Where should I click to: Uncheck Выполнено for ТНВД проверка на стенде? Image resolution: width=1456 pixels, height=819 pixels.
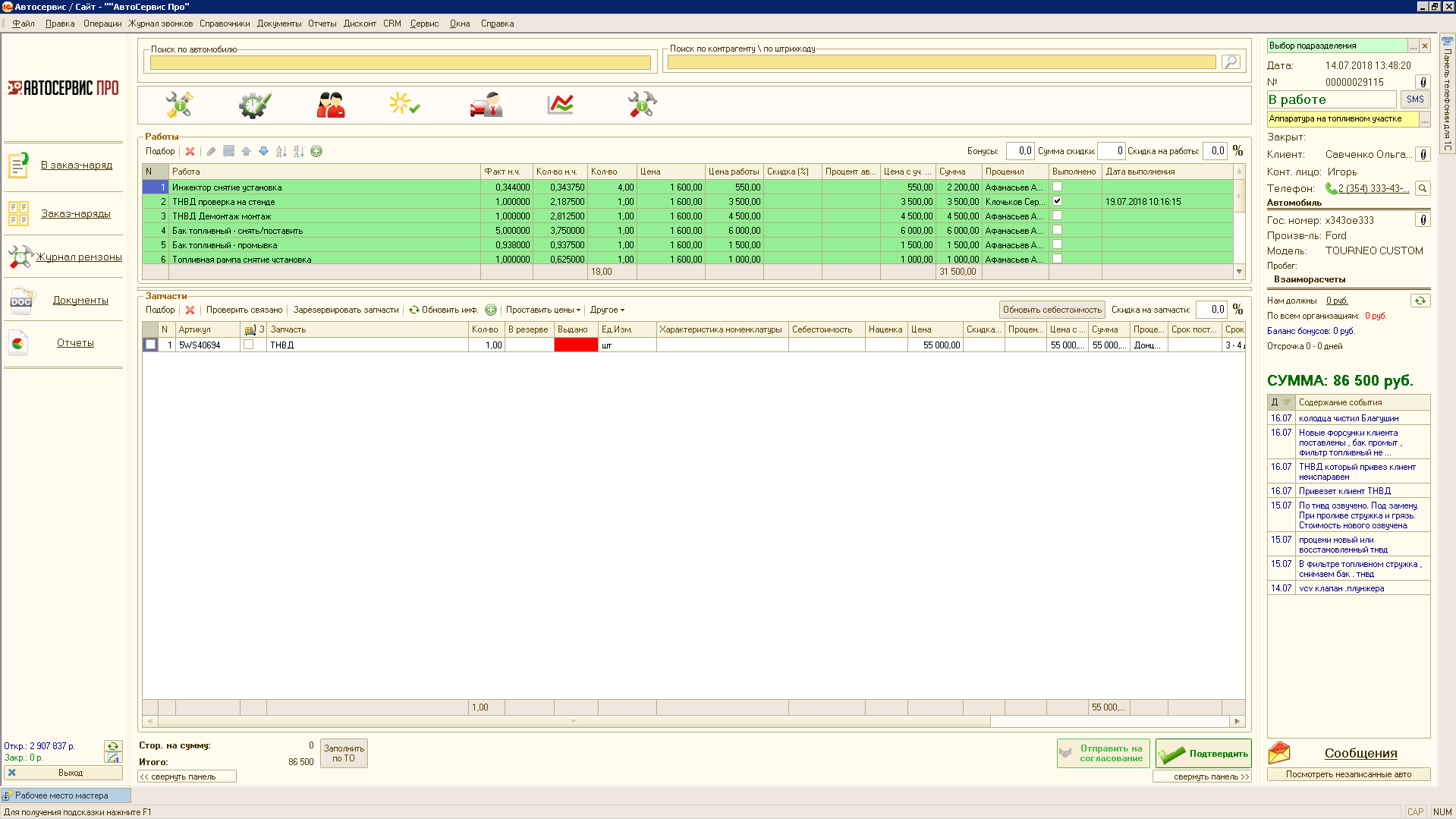1057,201
